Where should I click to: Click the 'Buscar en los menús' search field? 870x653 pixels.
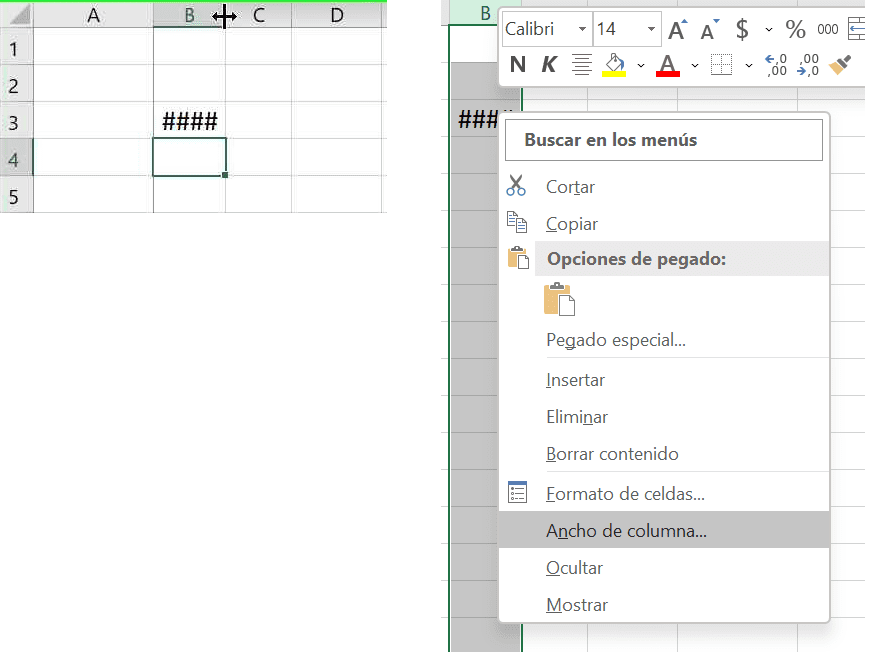[x=664, y=140]
